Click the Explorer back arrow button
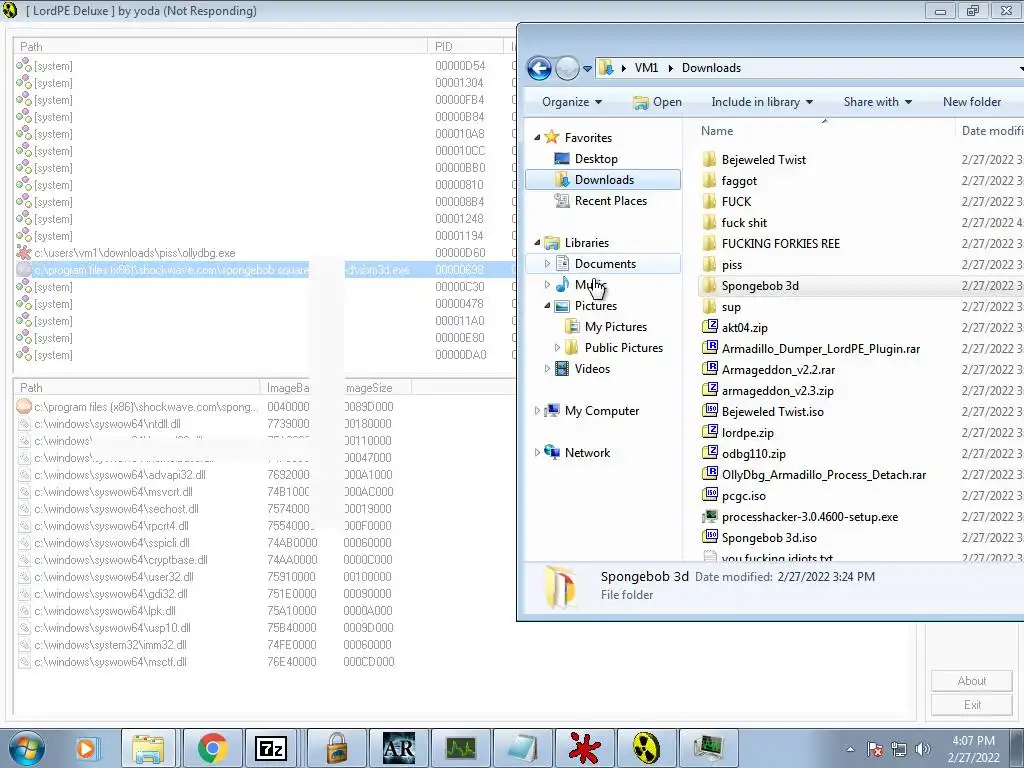This screenshot has width=1024, height=768. tap(539, 68)
